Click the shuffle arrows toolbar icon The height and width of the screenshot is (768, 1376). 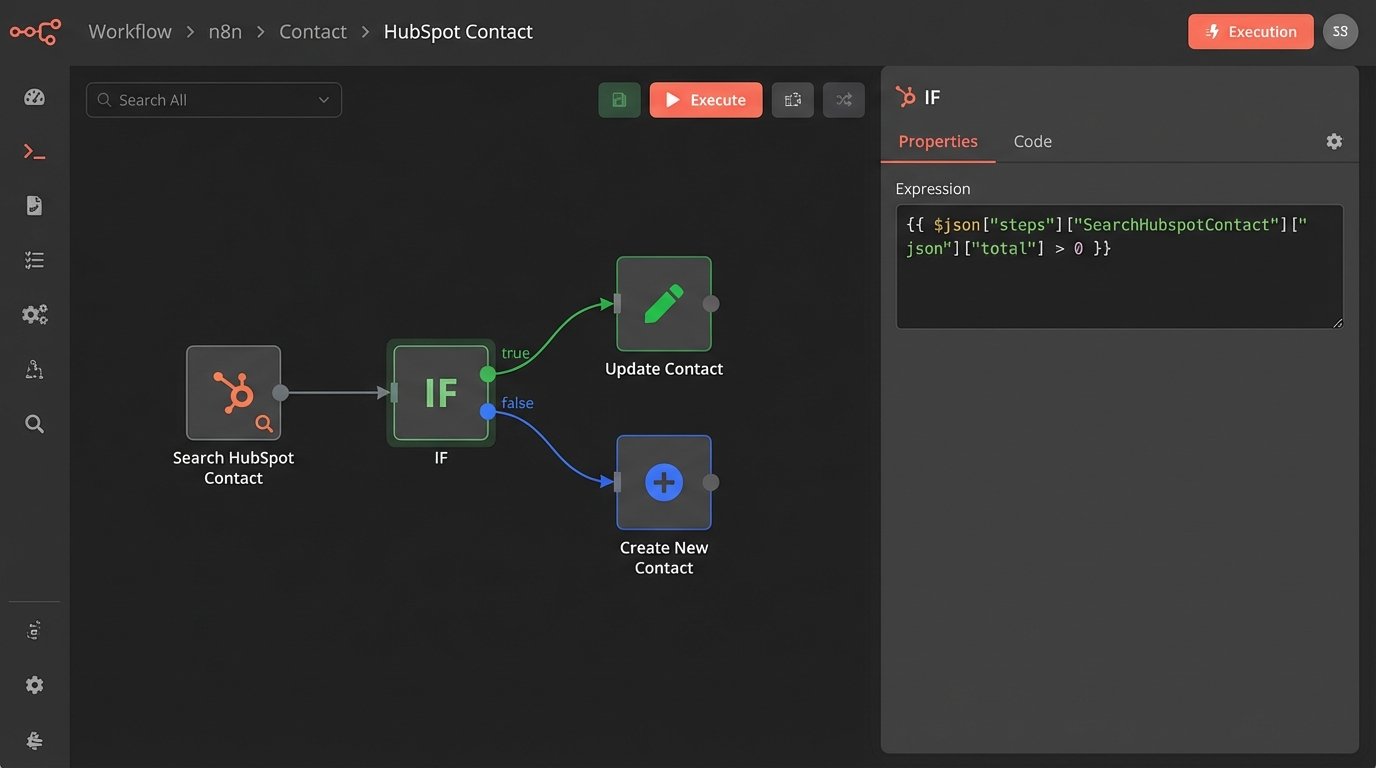(x=843, y=100)
